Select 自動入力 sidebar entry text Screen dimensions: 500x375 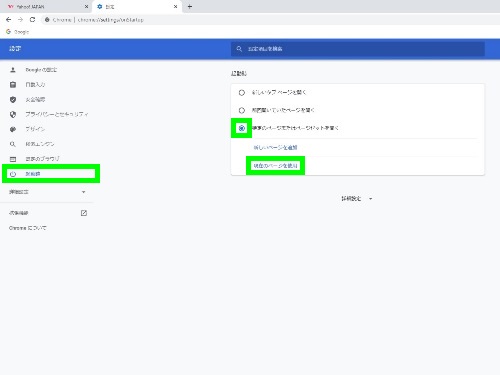coord(35,85)
